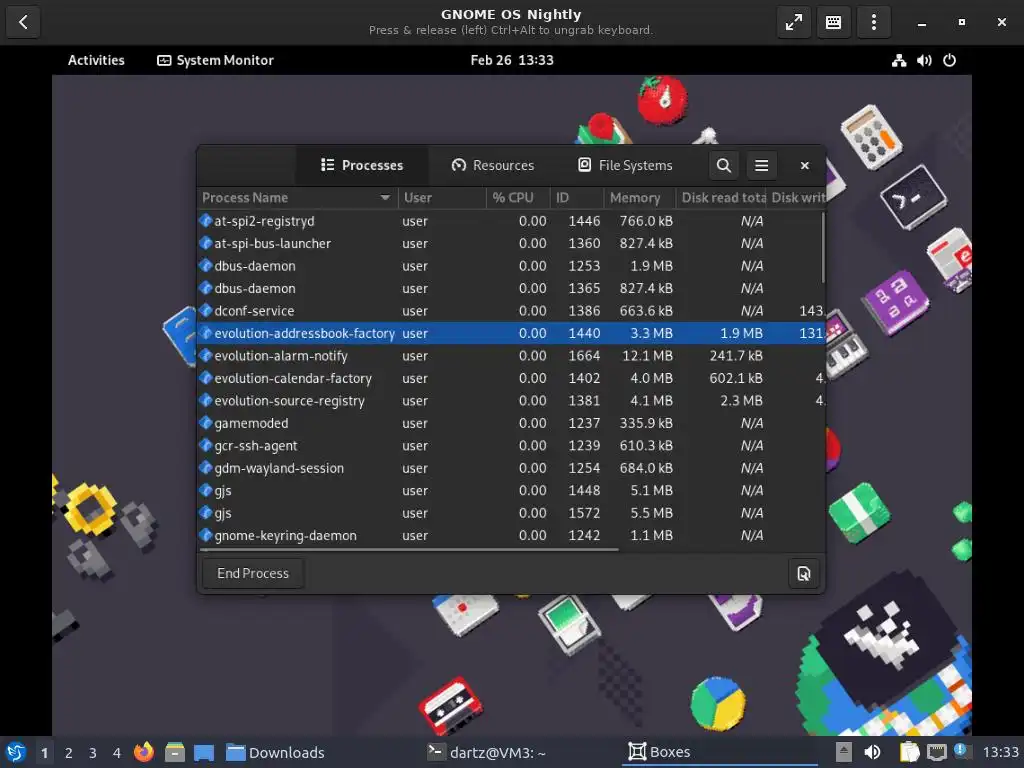Viewport: 1024px width, 768px height.
Task: Sort by ID column header
Action: coord(577,198)
